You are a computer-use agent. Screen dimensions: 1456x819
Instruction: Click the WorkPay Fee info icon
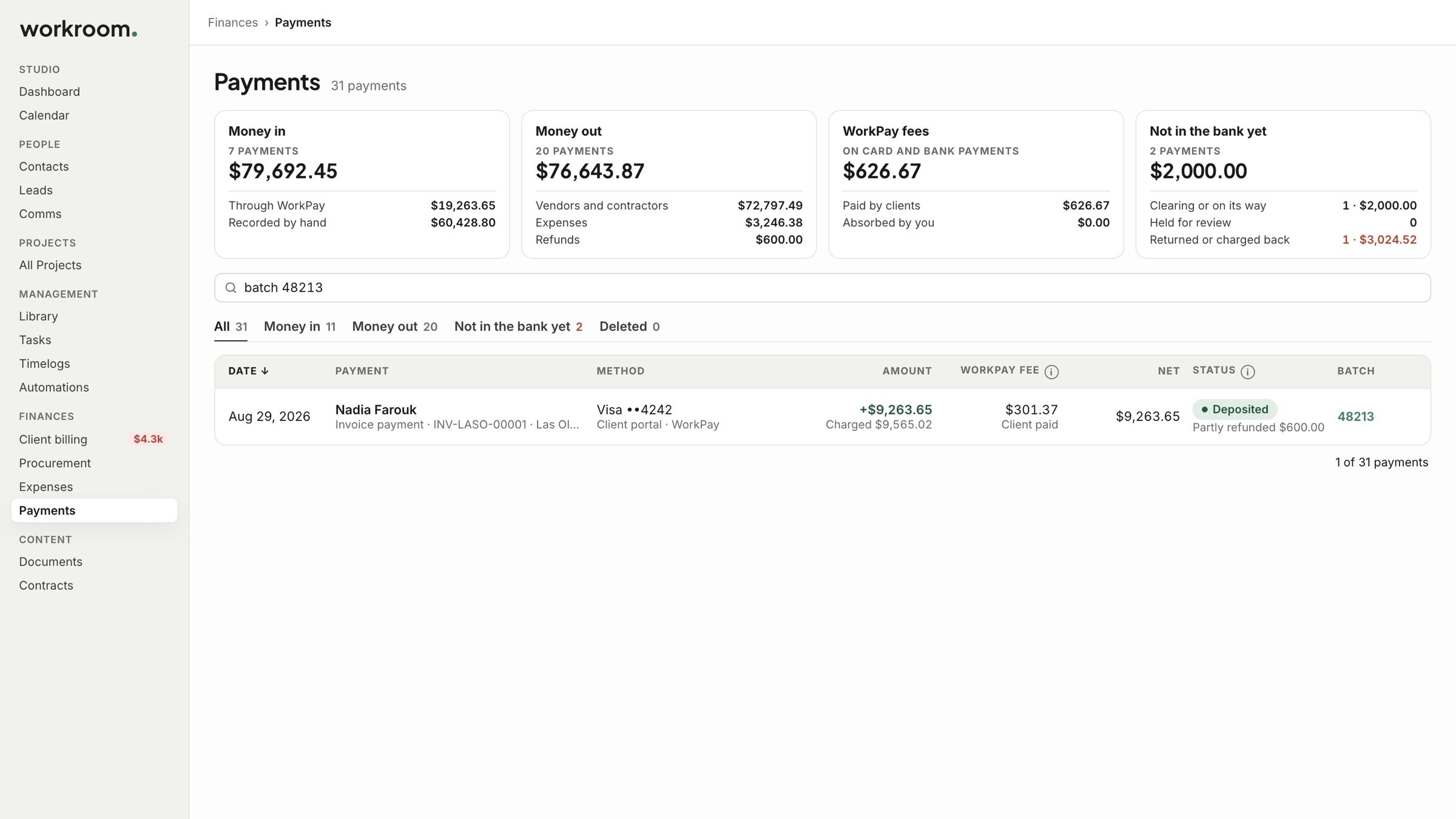1051,372
